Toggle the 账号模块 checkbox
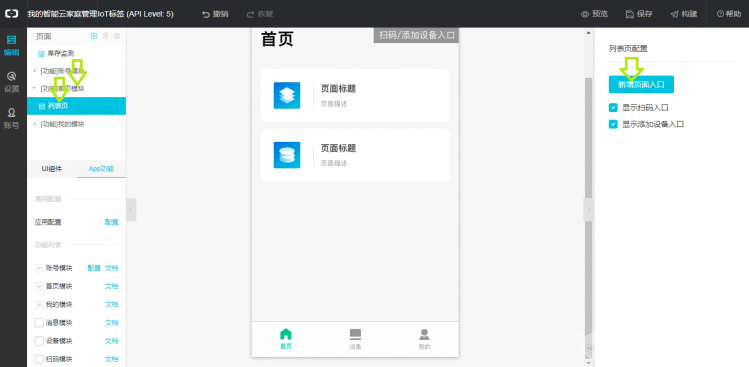This screenshot has height=367, width=749. (39, 268)
